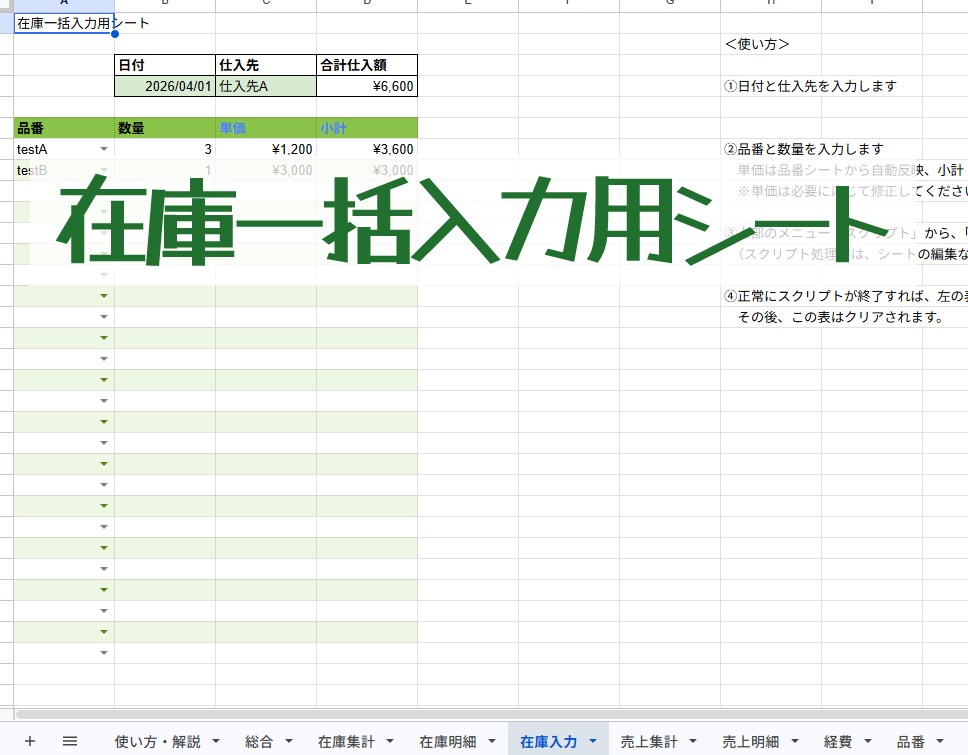968x755 pixels.
Task: Click the green 数量 column header
Action: coord(165,128)
